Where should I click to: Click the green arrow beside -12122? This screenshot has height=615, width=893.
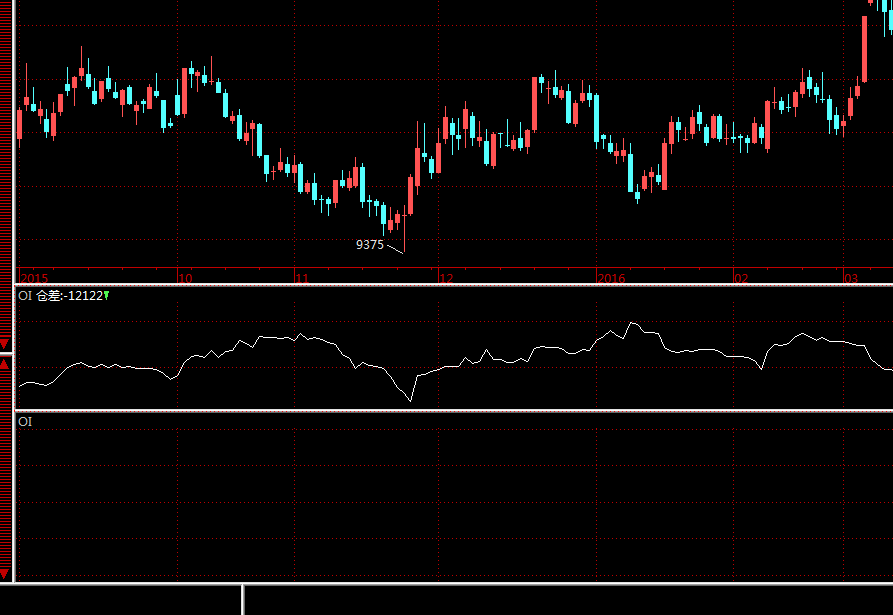pyautogui.click(x=106, y=296)
